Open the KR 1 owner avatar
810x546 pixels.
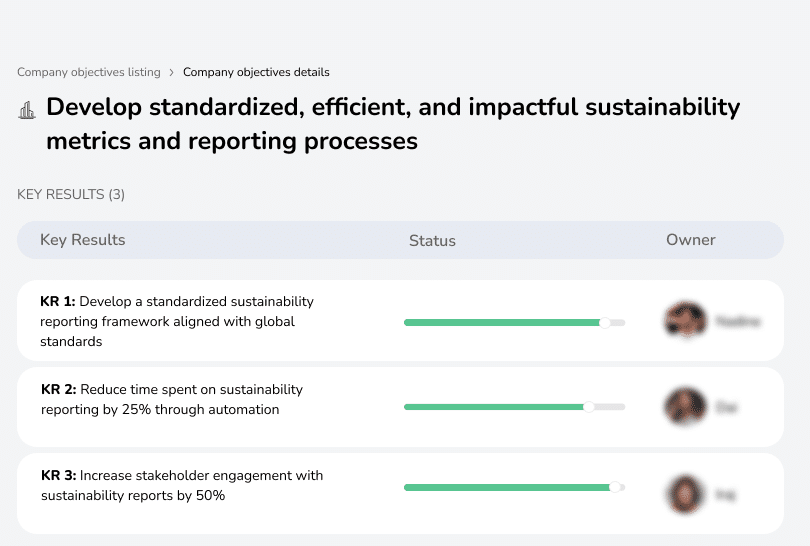point(686,320)
